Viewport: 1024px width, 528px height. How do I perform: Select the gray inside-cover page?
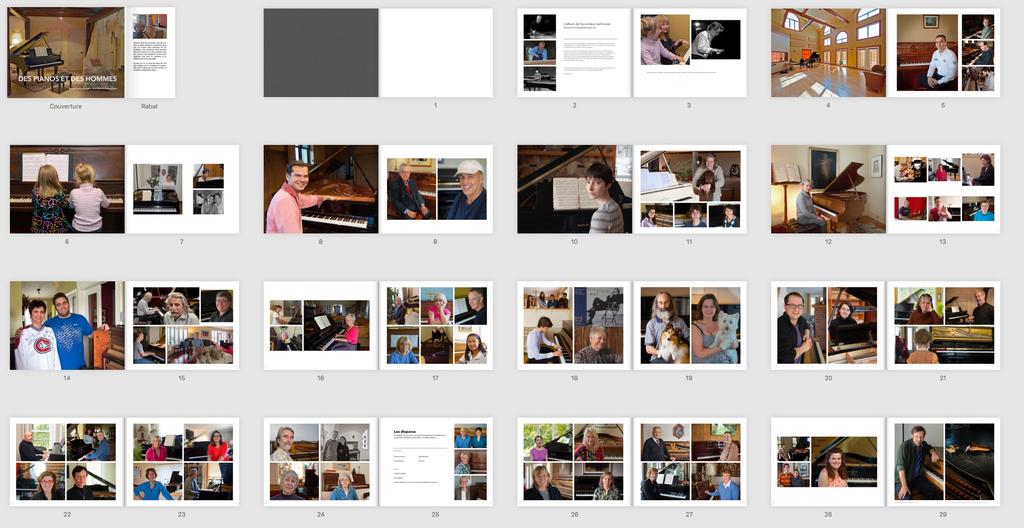321,53
